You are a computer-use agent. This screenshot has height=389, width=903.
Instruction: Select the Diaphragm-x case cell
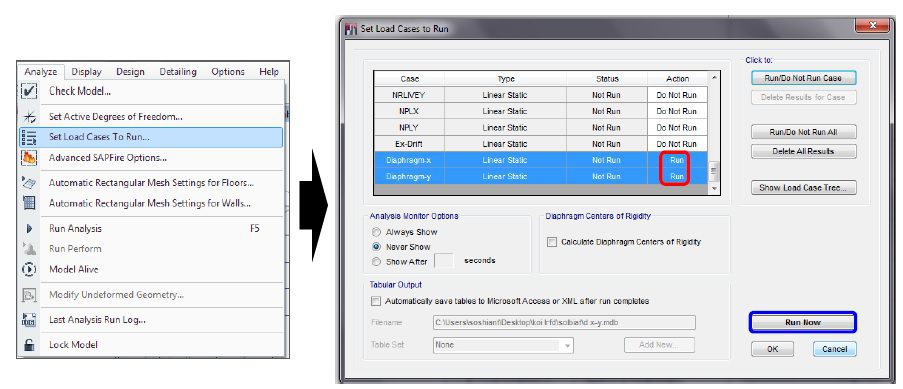pos(409,160)
